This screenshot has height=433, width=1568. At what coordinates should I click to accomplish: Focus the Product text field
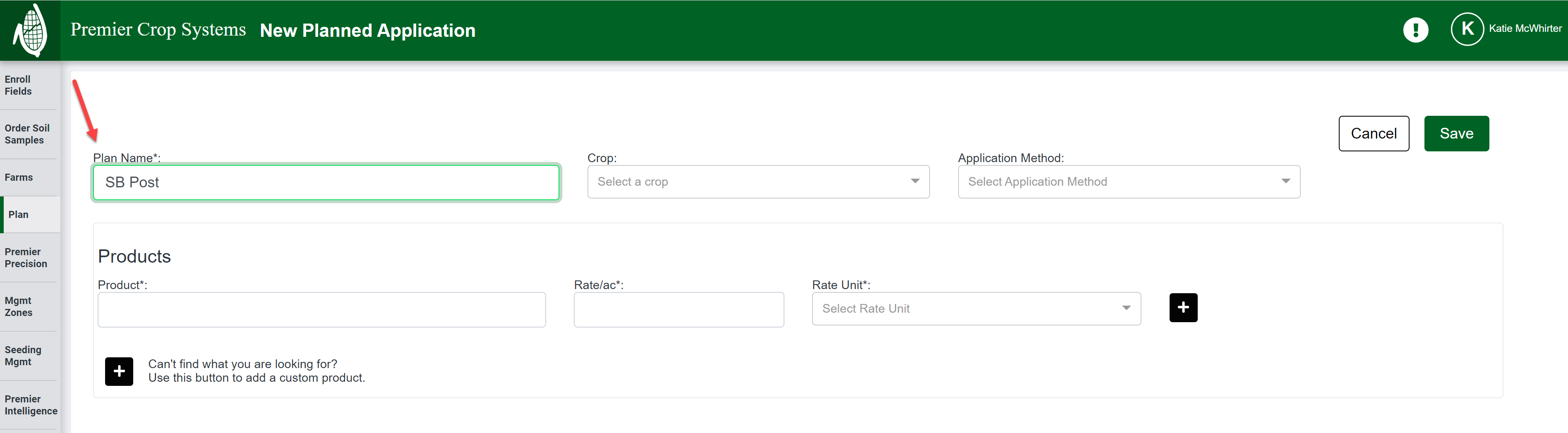321,309
